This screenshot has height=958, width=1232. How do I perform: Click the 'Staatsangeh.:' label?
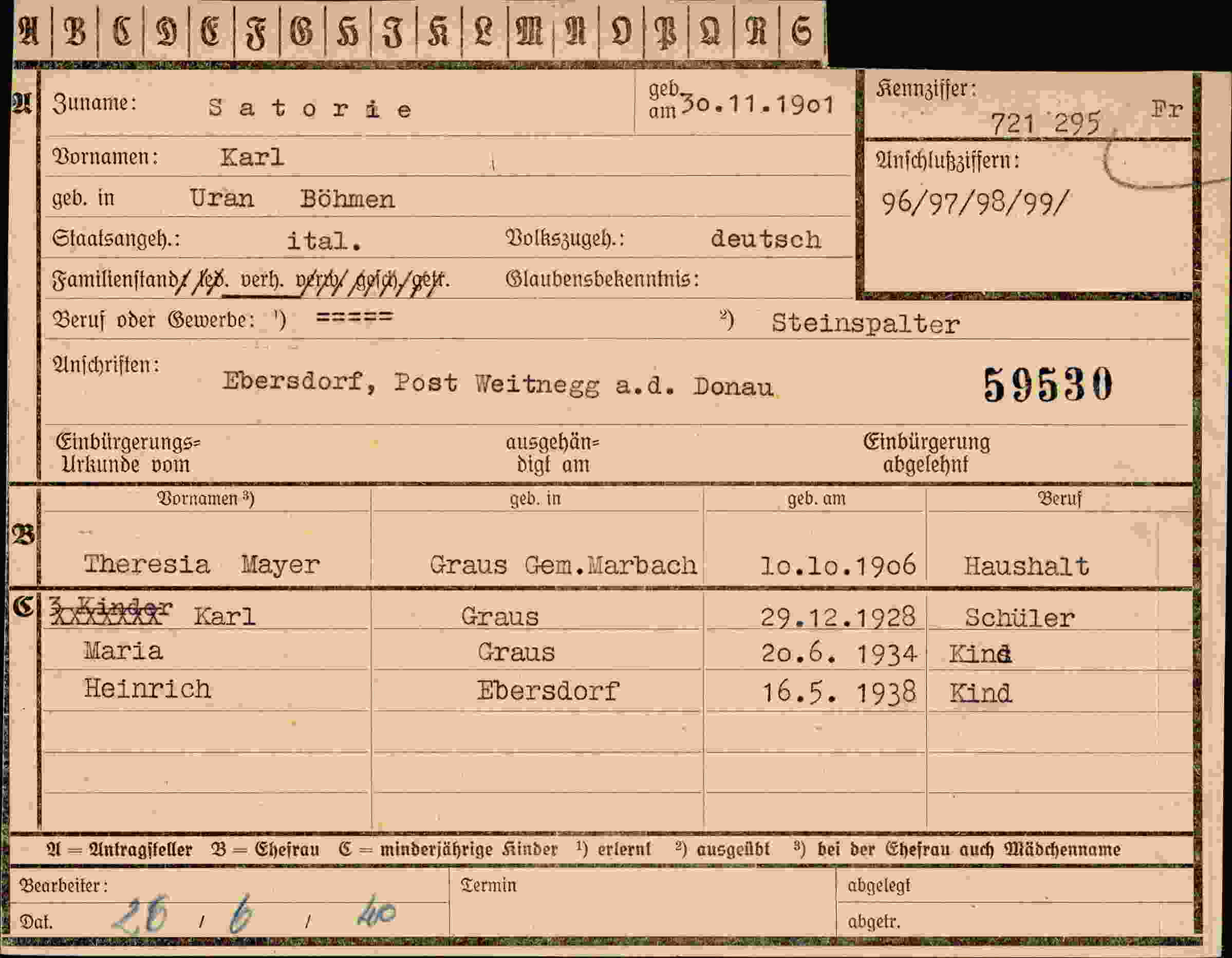[x=116, y=238]
